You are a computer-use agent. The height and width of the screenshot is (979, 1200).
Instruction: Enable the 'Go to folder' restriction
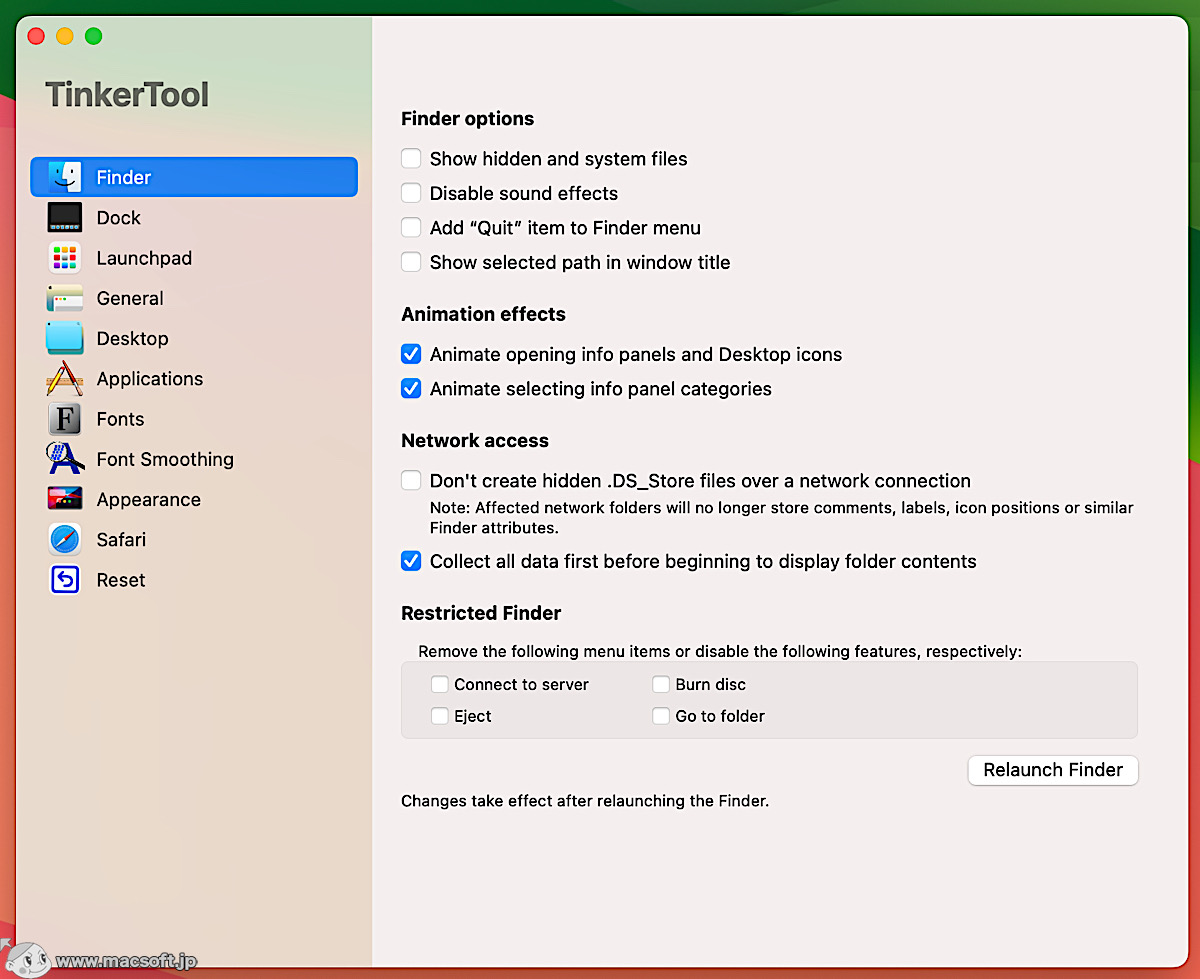coord(661,716)
